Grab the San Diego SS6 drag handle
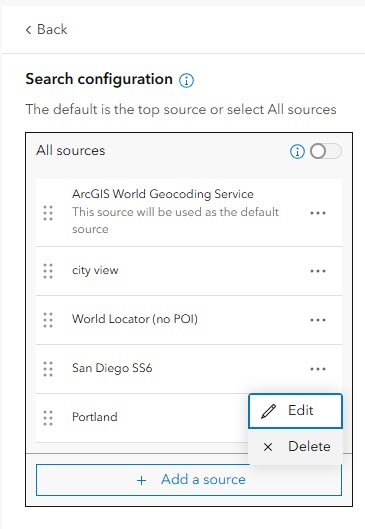This screenshot has width=365, height=529. click(48, 369)
